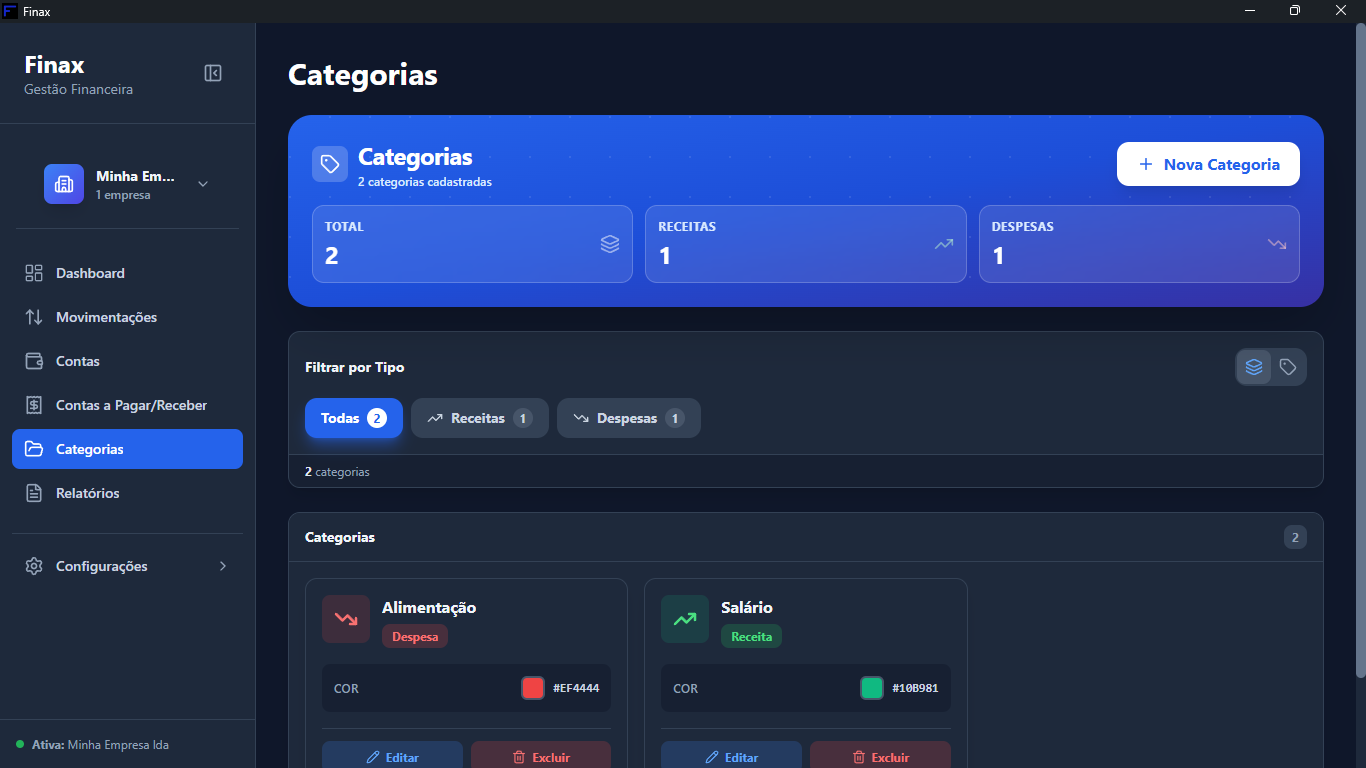Click the Movimentações arrows icon
The image size is (1366, 768).
(34, 317)
